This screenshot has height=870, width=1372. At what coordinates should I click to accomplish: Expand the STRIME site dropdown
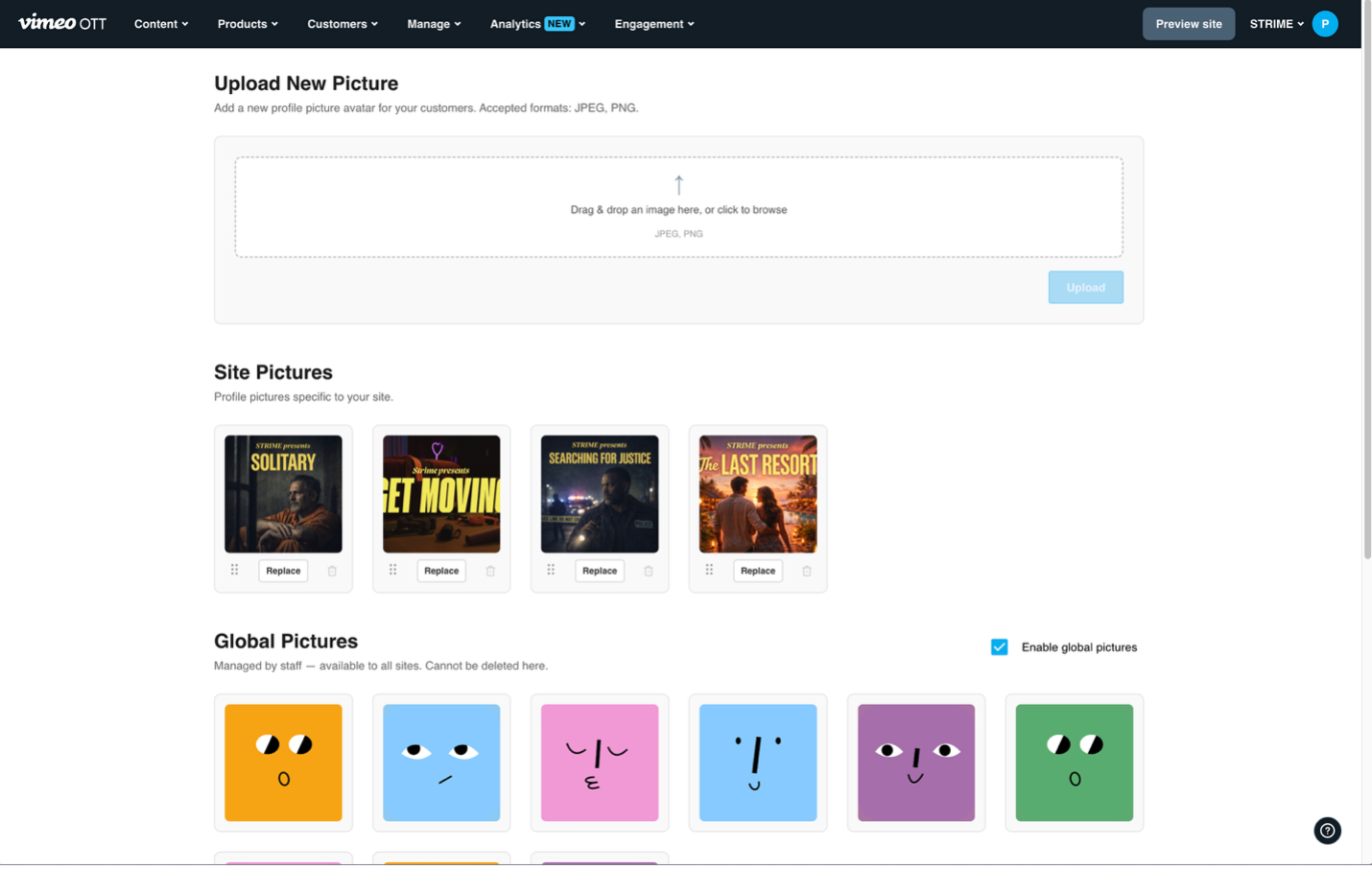[x=1276, y=24]
